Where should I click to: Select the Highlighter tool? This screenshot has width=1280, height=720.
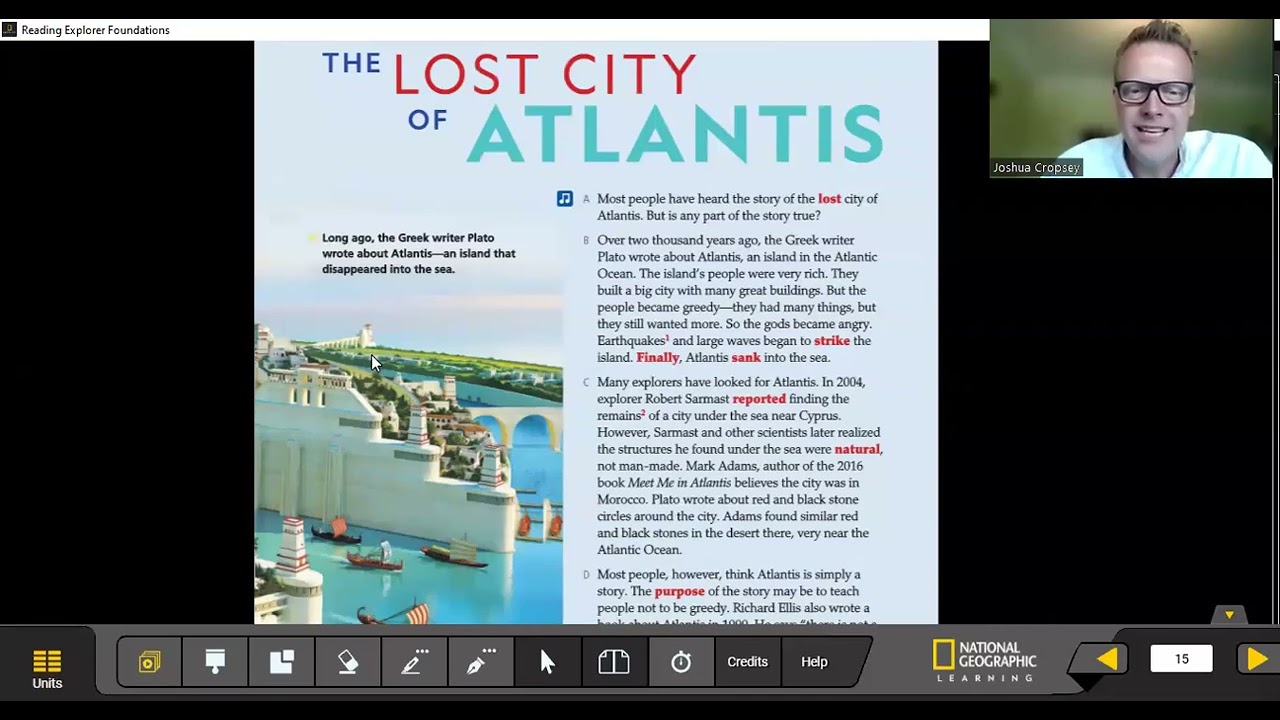[x=414, y=662]
